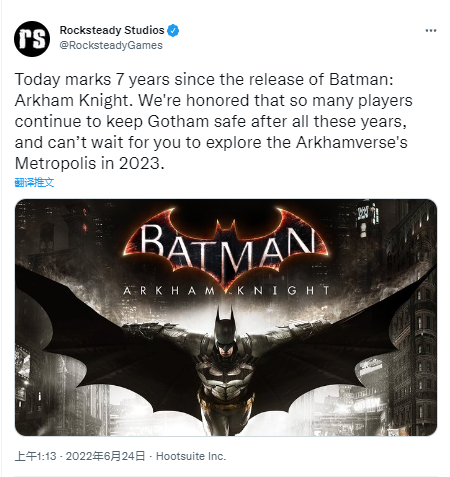This screenshot has height=477, width=450.
Task: Open the three-dot more options menu
Action: 431,31
